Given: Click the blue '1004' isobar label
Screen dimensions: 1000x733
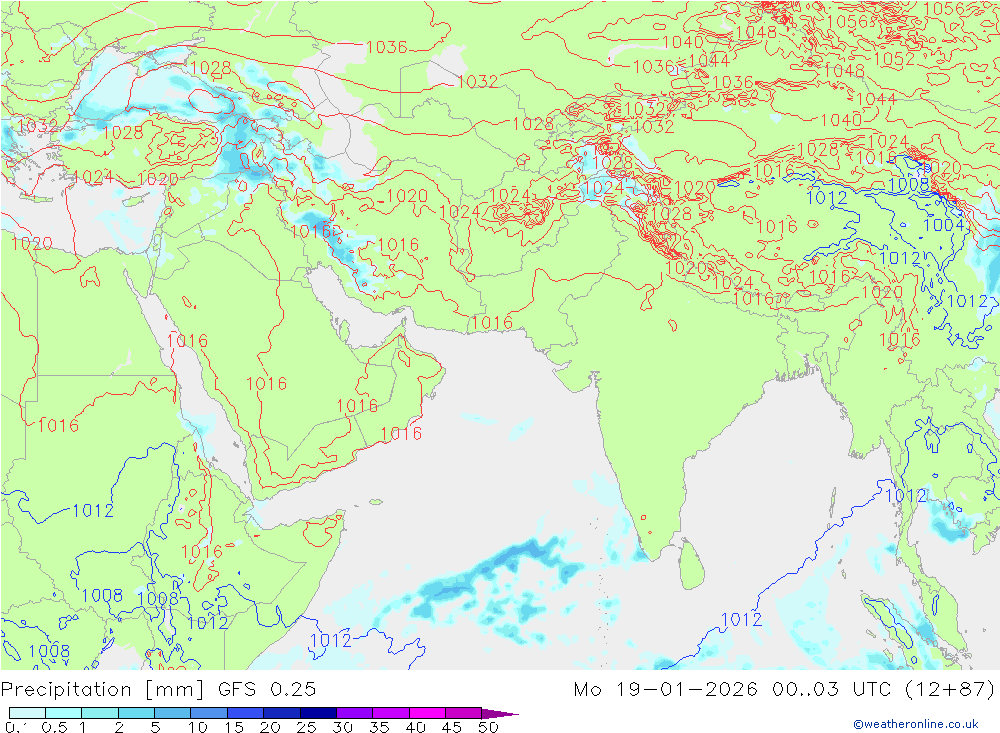Looking at the screenshot, I should [x=944, y=225].
